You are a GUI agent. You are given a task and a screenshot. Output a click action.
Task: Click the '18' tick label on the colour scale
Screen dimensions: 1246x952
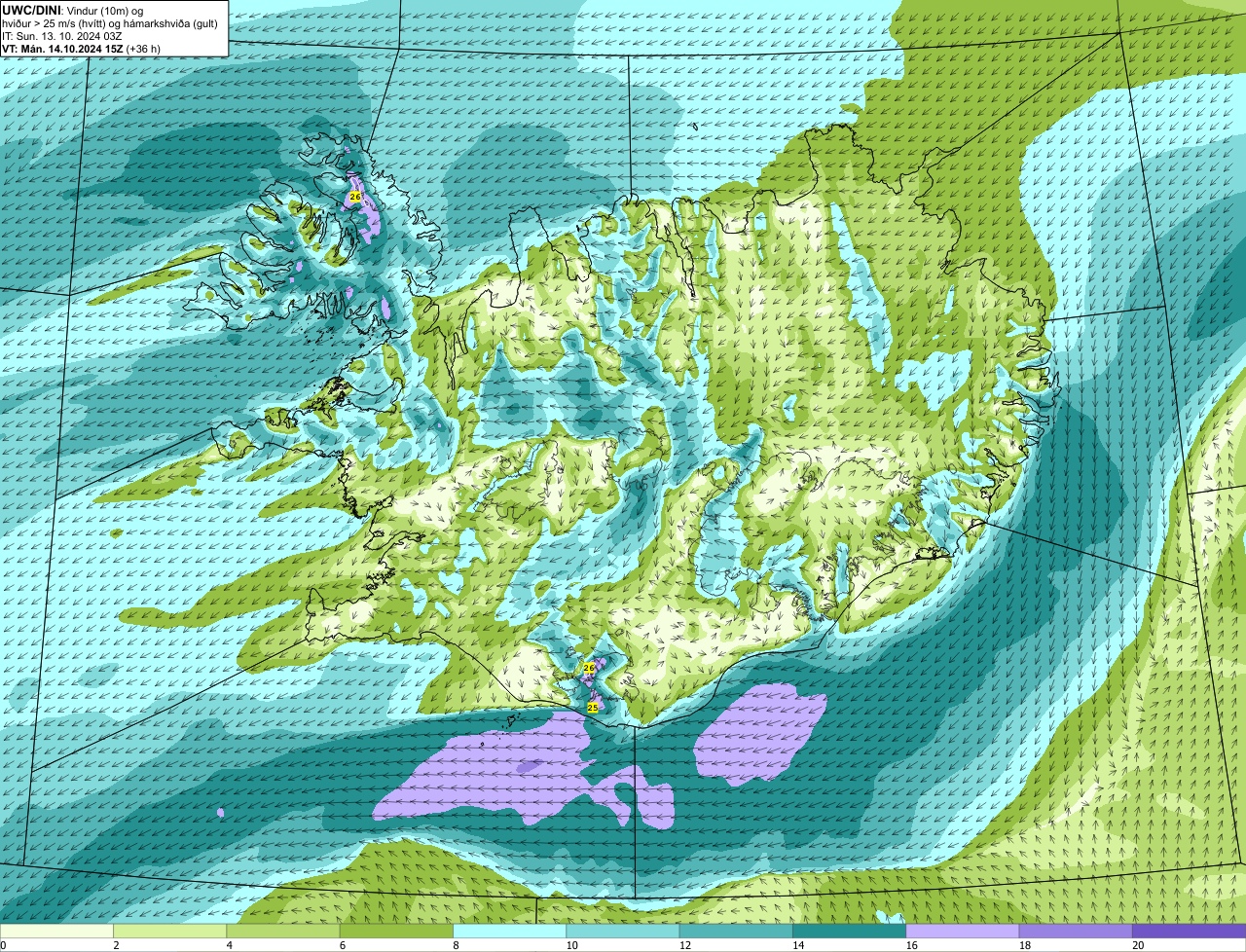(1024, 945)
